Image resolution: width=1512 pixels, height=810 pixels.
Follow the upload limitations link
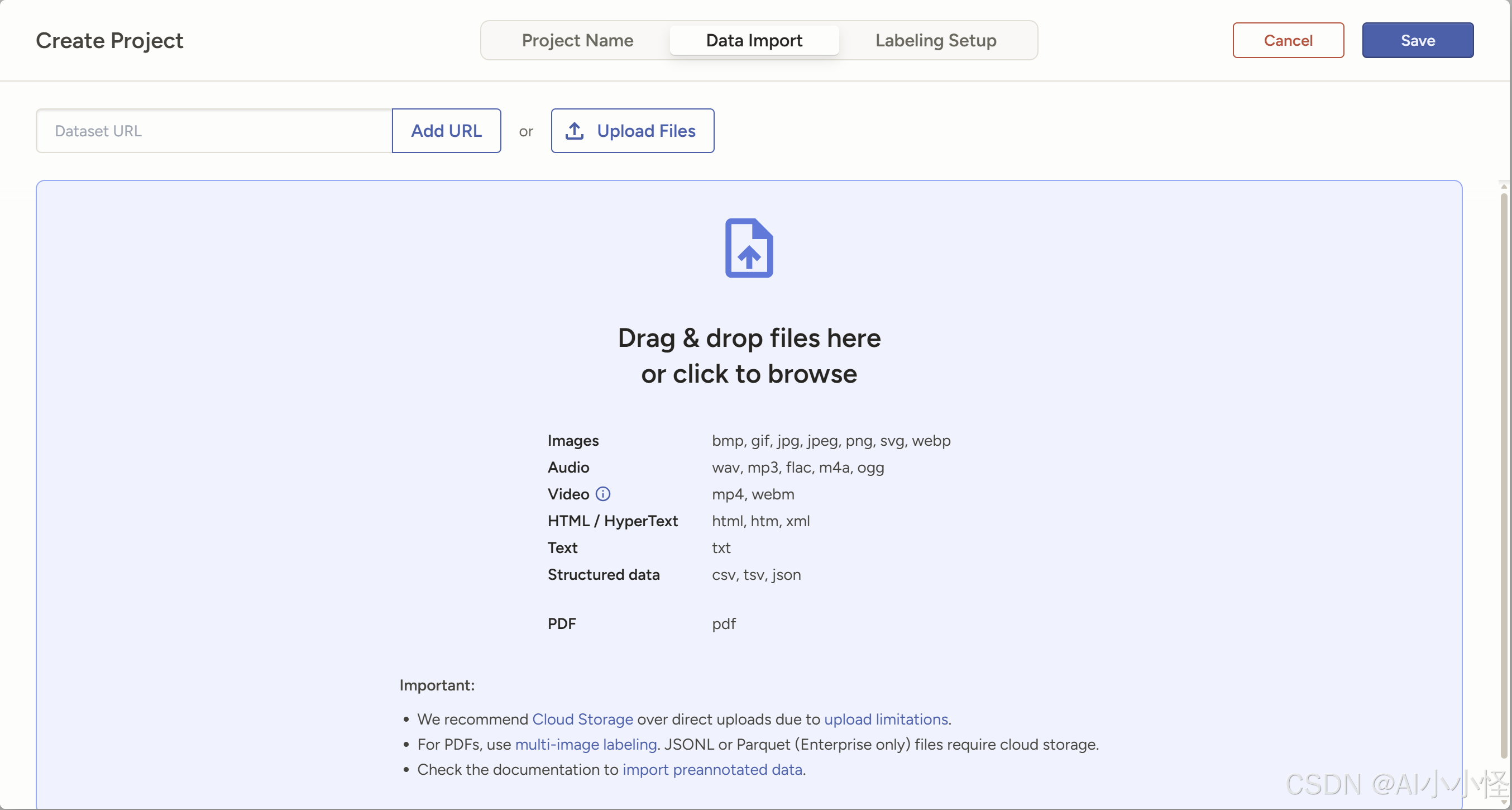[x=886, y=719]
